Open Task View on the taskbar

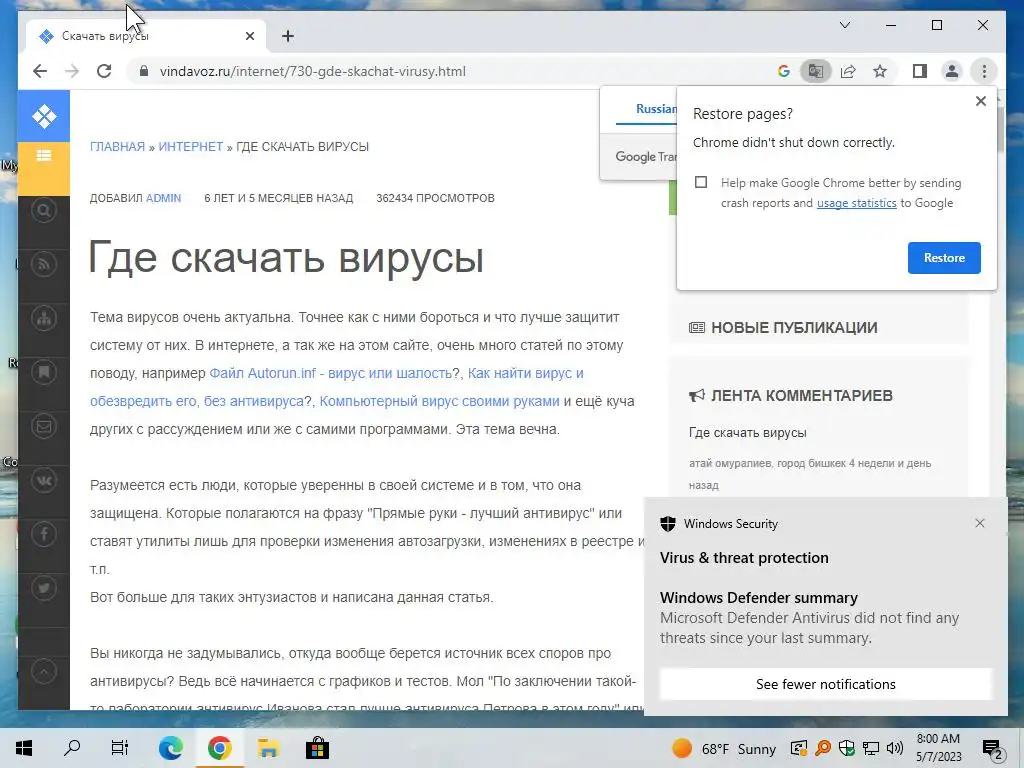pos(120,748)
